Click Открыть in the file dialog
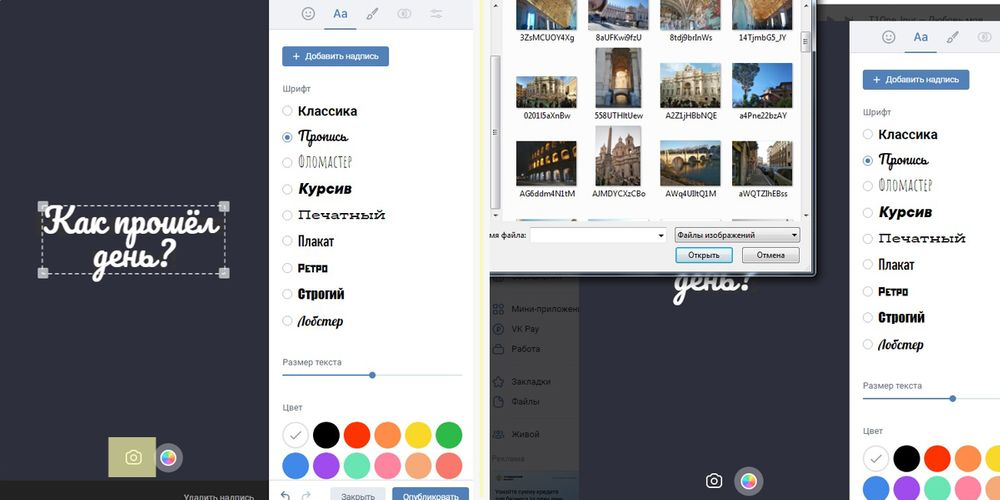The width and height of the screenshot is (1000, 500). [703, 255]
